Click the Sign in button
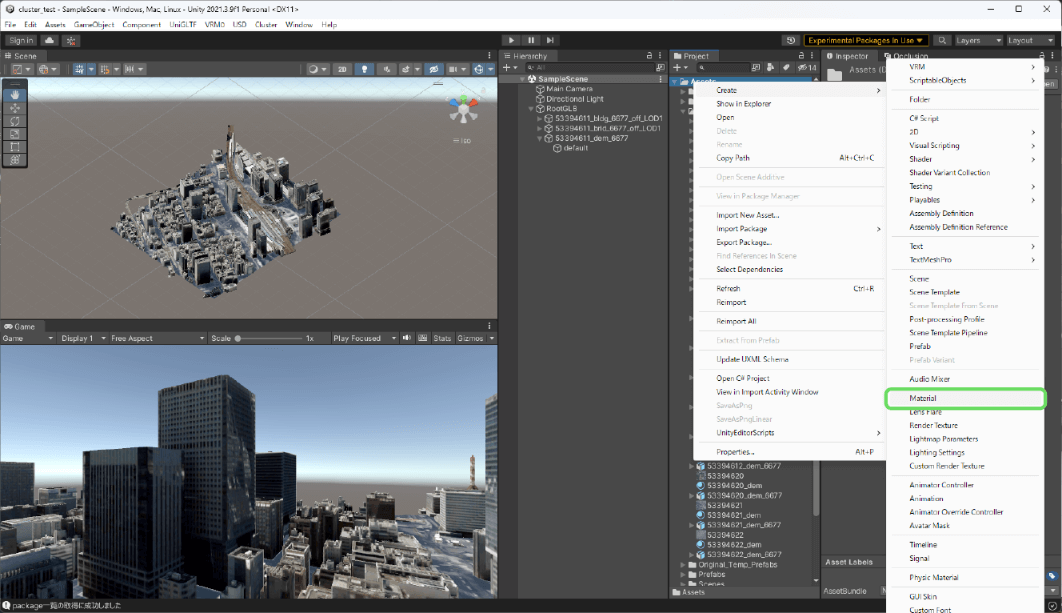 20,40
